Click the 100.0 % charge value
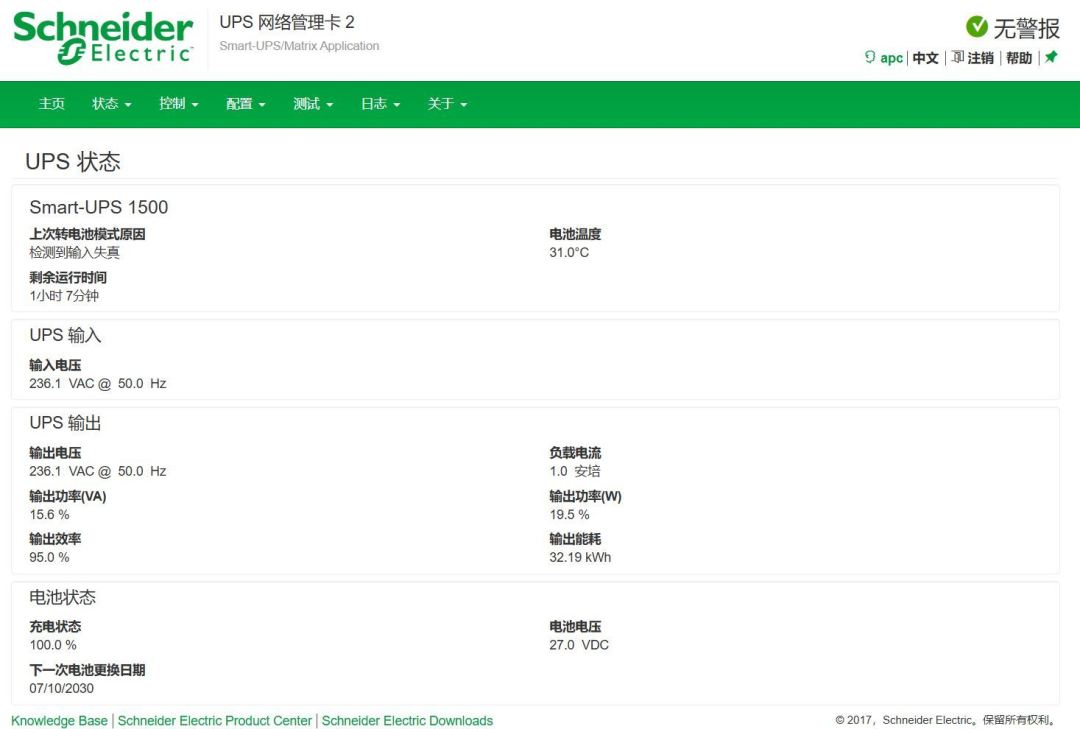The image size is (1080, 729). [x=53, y=646]
